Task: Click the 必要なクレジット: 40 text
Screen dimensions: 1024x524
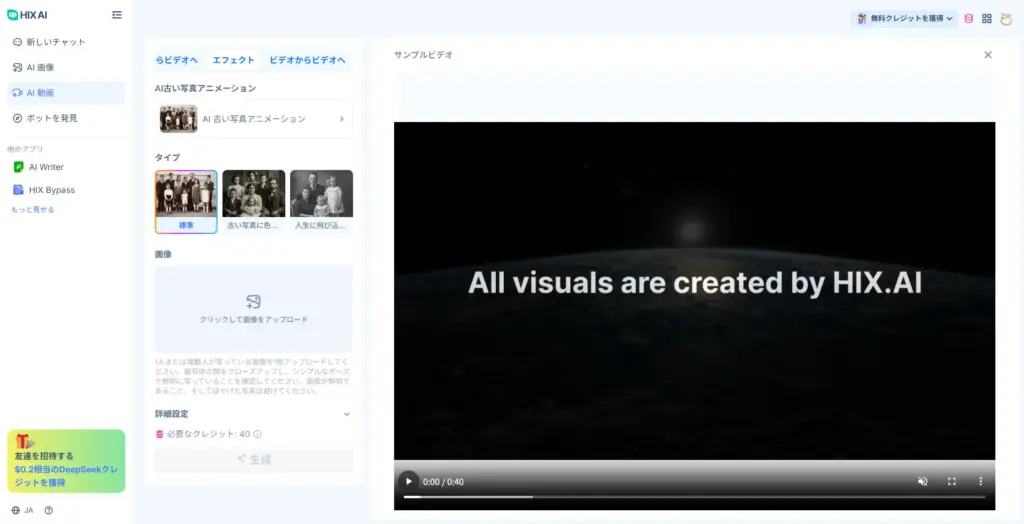Action: (x=208, y=434)
